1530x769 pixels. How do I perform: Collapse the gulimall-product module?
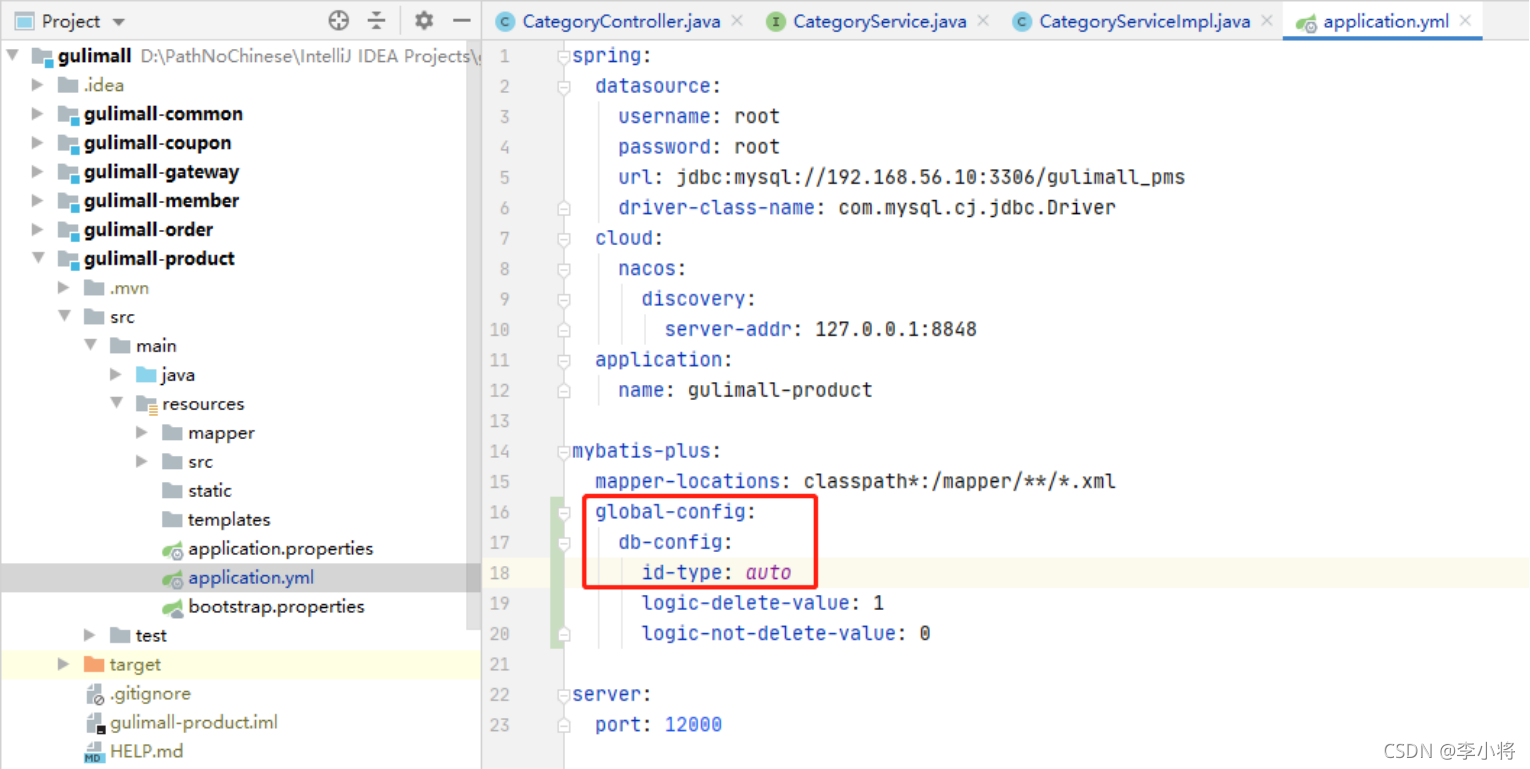(38, 258)
